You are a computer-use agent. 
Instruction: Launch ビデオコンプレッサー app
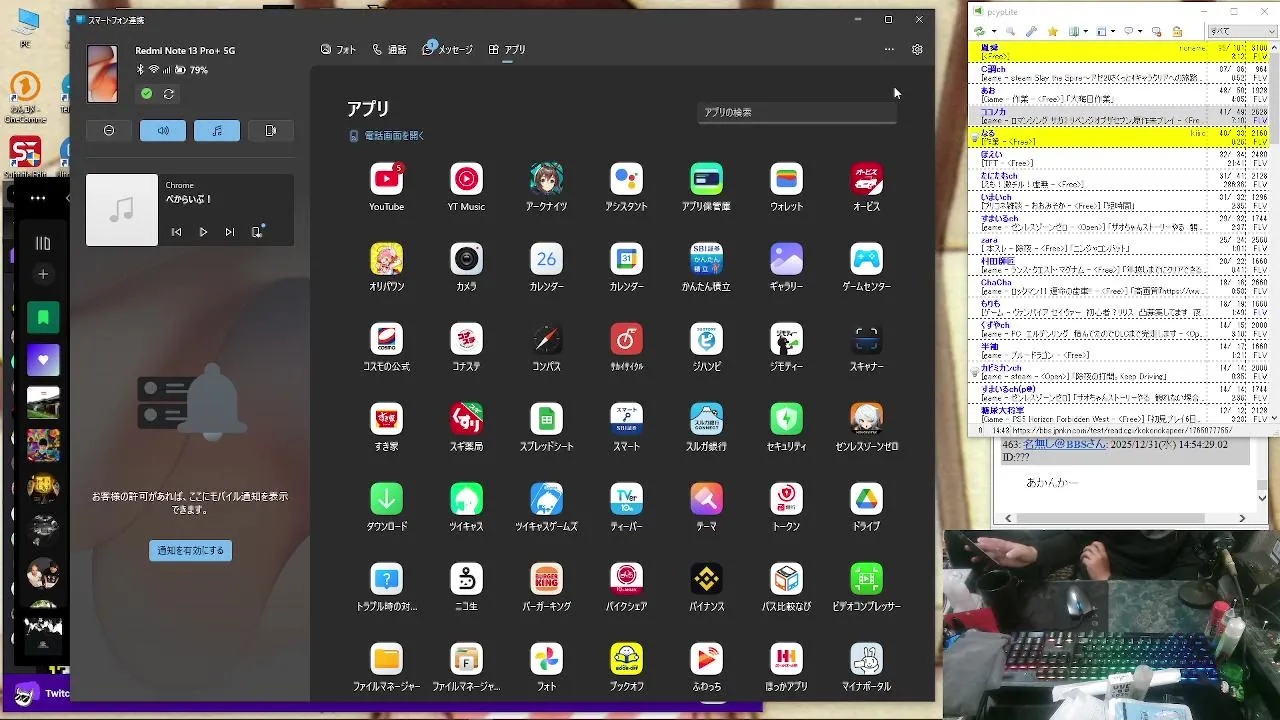coord(866,579)
